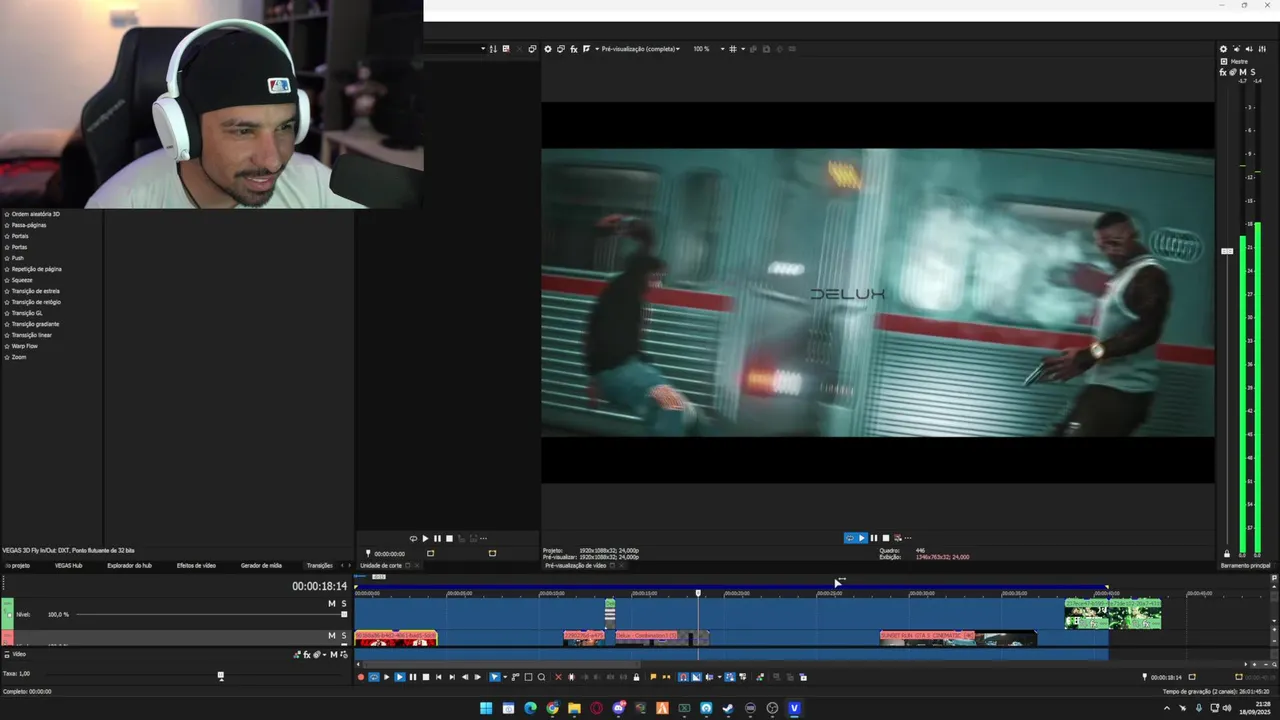Select the Squeeze transition item
This screenshot has height=720, width=1280.
point(22,280)
